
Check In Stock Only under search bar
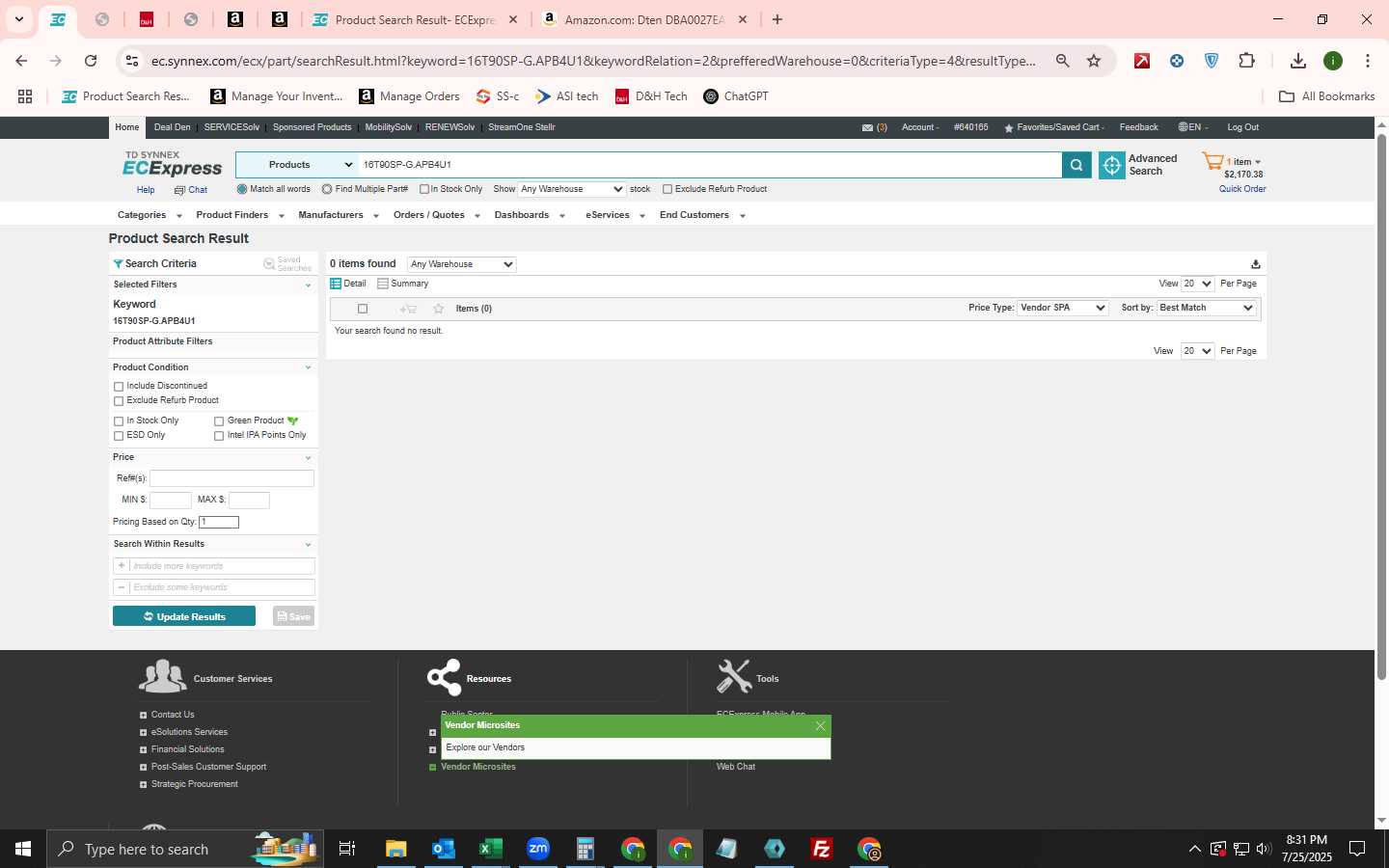coord(424,189)
